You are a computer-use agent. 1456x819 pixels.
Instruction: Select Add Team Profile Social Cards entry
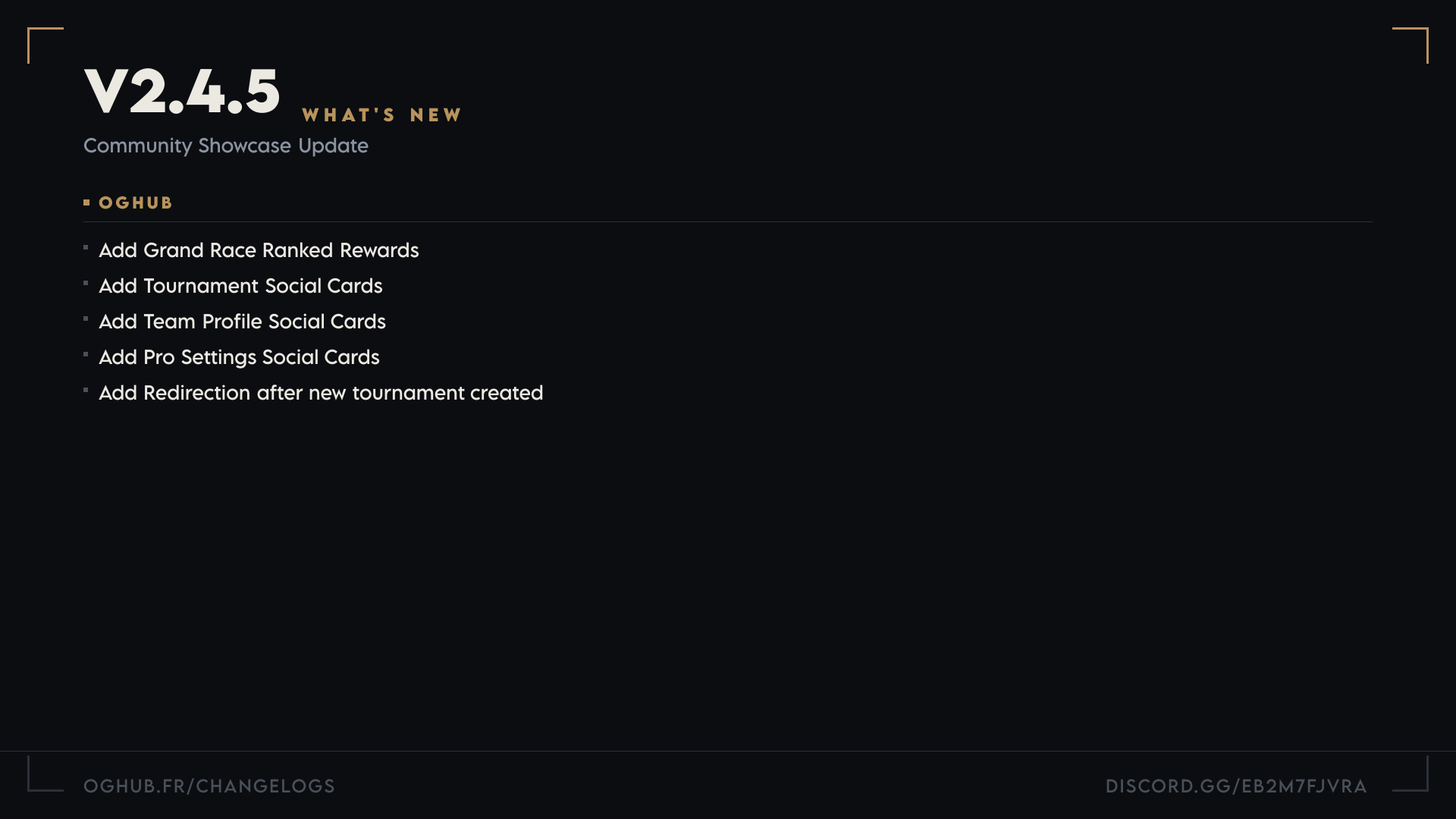pyautogui.click(x=242, y=322)
